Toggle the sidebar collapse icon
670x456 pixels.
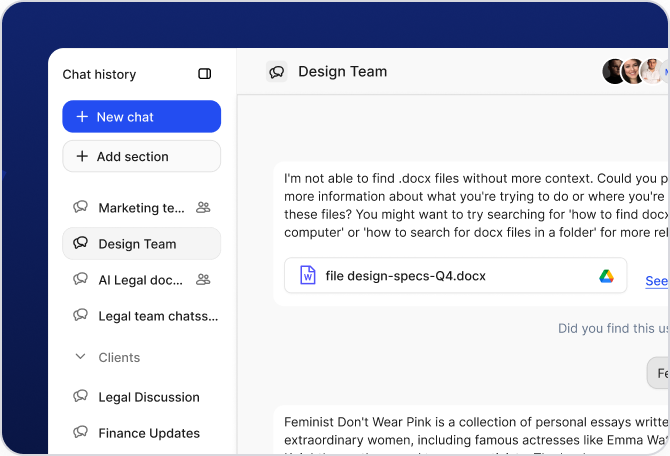click(x=205, y=74)
